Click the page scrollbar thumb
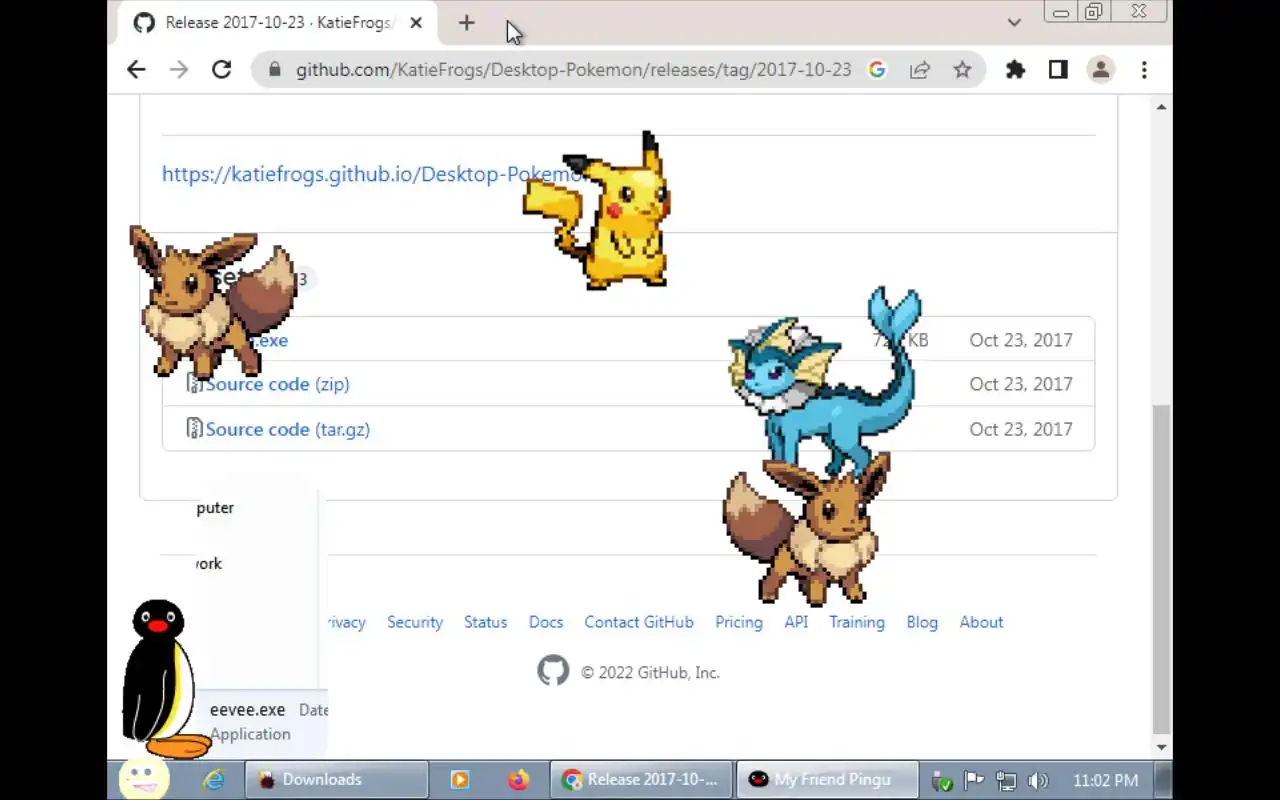This screenshot has width=1280, height=800. (x=1161, y=570)
